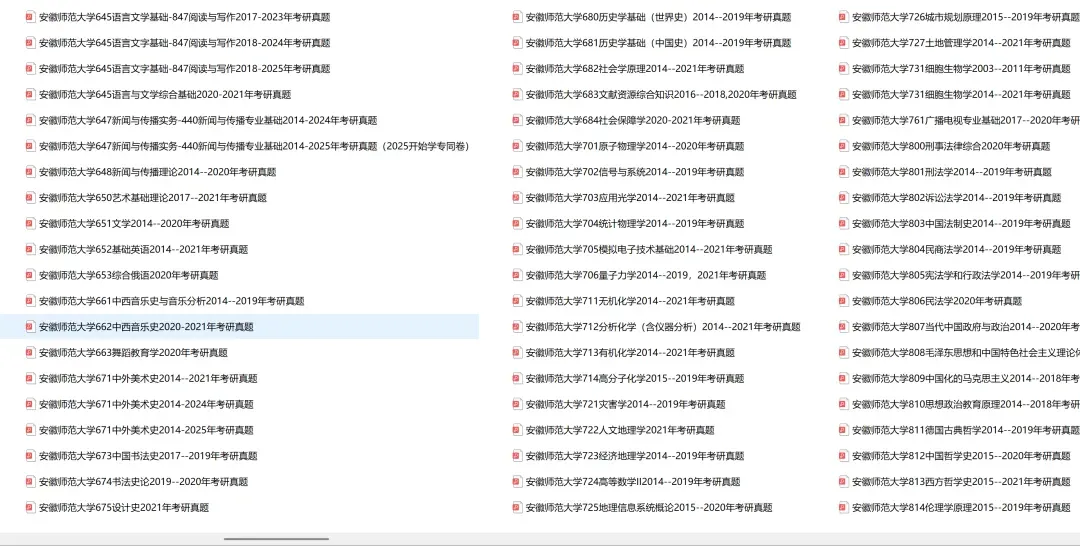Screen dimensions: 1080x546
Task: Click PDF icon beside 800刑事法律综合
Action: point(844,146)
